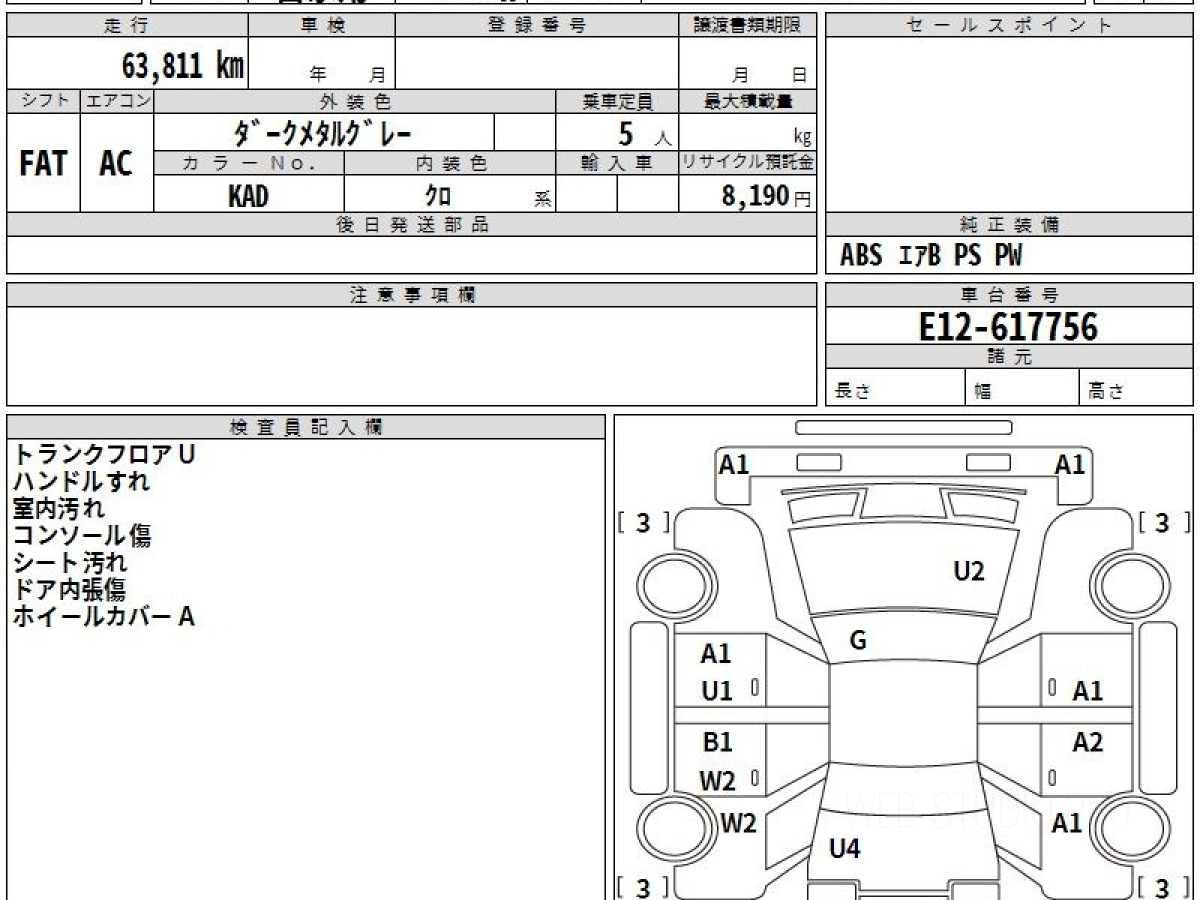This screenshot has width=1200, height=900.
Task: Click the W2 mark below B1
Action: [x=717, y=781]
